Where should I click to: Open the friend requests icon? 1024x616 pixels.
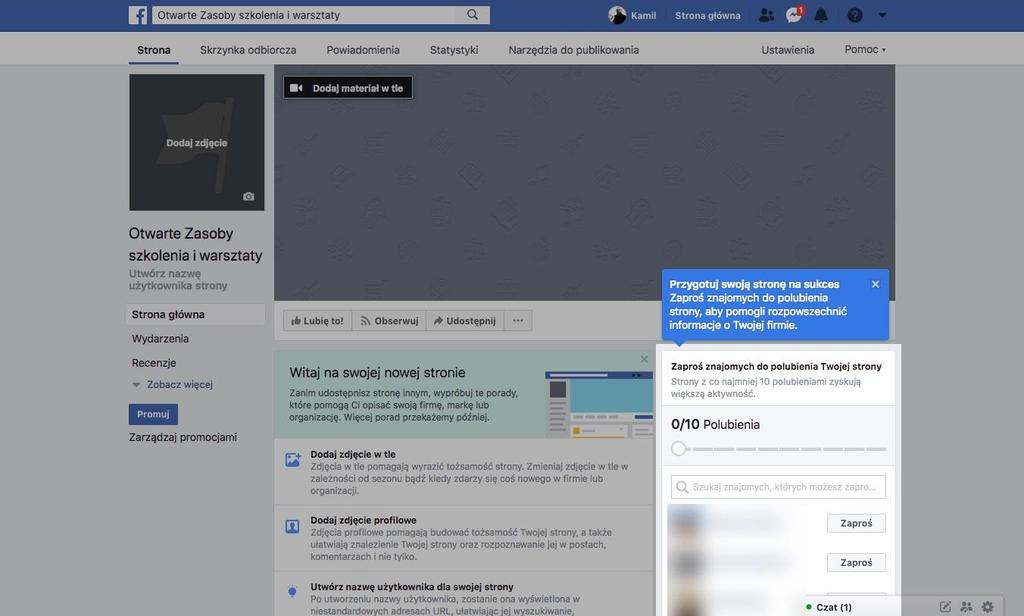[766, 15]
